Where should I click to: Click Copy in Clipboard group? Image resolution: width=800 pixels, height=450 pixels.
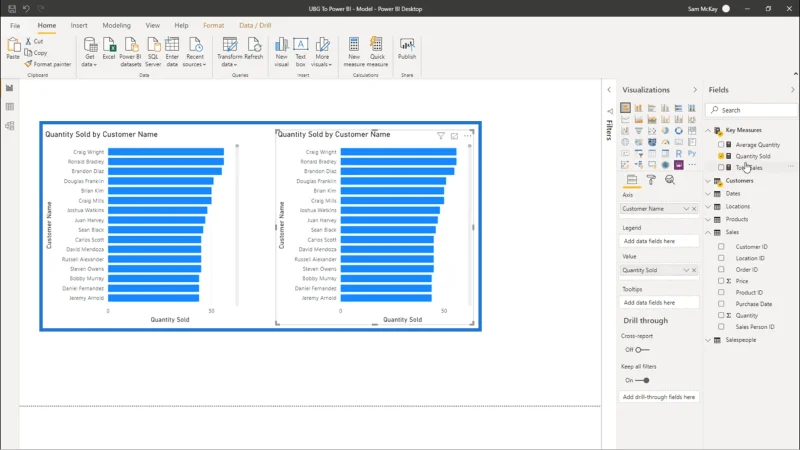tap(36, 53)
